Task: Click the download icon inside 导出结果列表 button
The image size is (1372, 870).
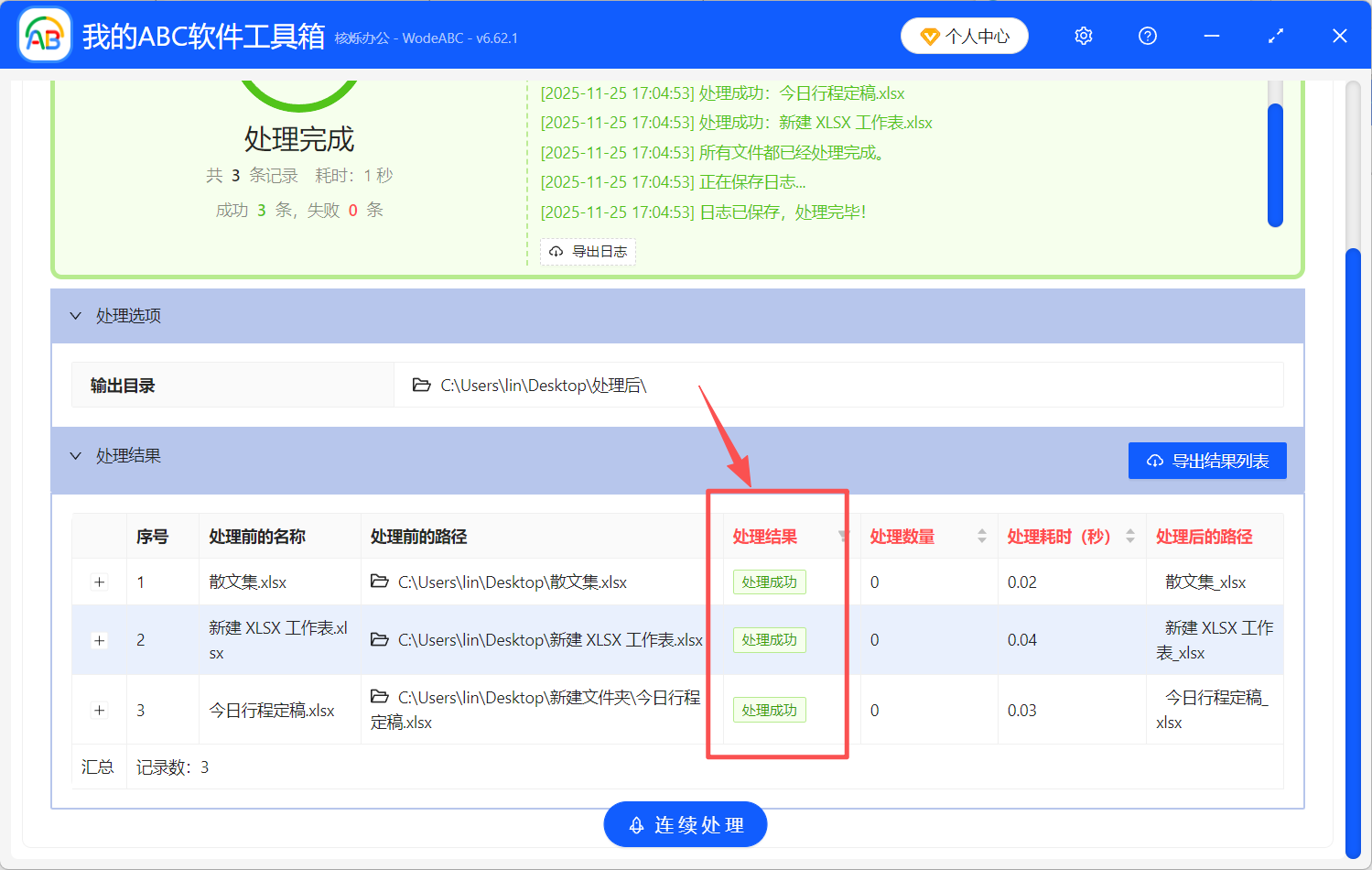Action: tap(1154, 461)
